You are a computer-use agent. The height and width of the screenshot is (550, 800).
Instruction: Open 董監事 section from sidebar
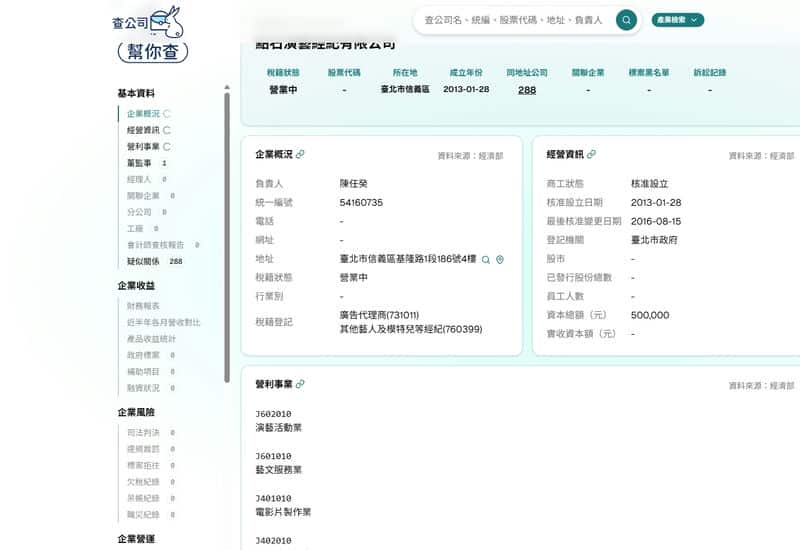tap(139, 163)
